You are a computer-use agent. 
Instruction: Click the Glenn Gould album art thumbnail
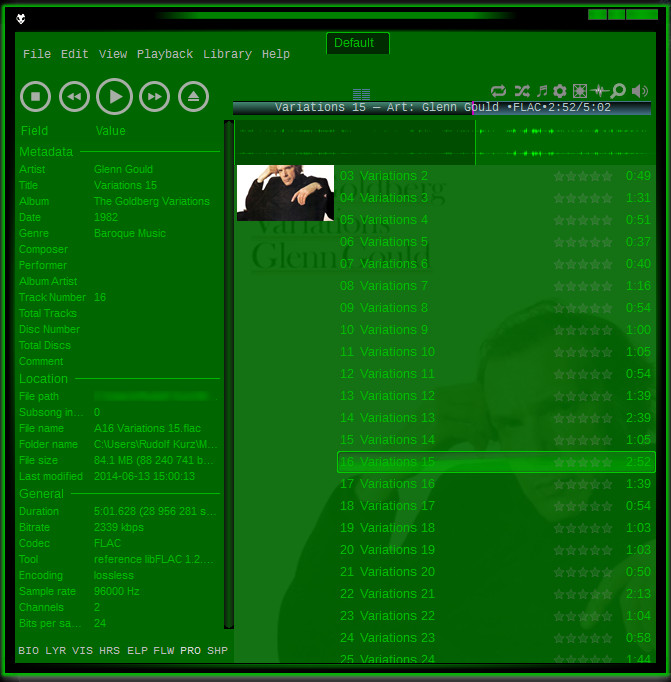click(285, 193)
